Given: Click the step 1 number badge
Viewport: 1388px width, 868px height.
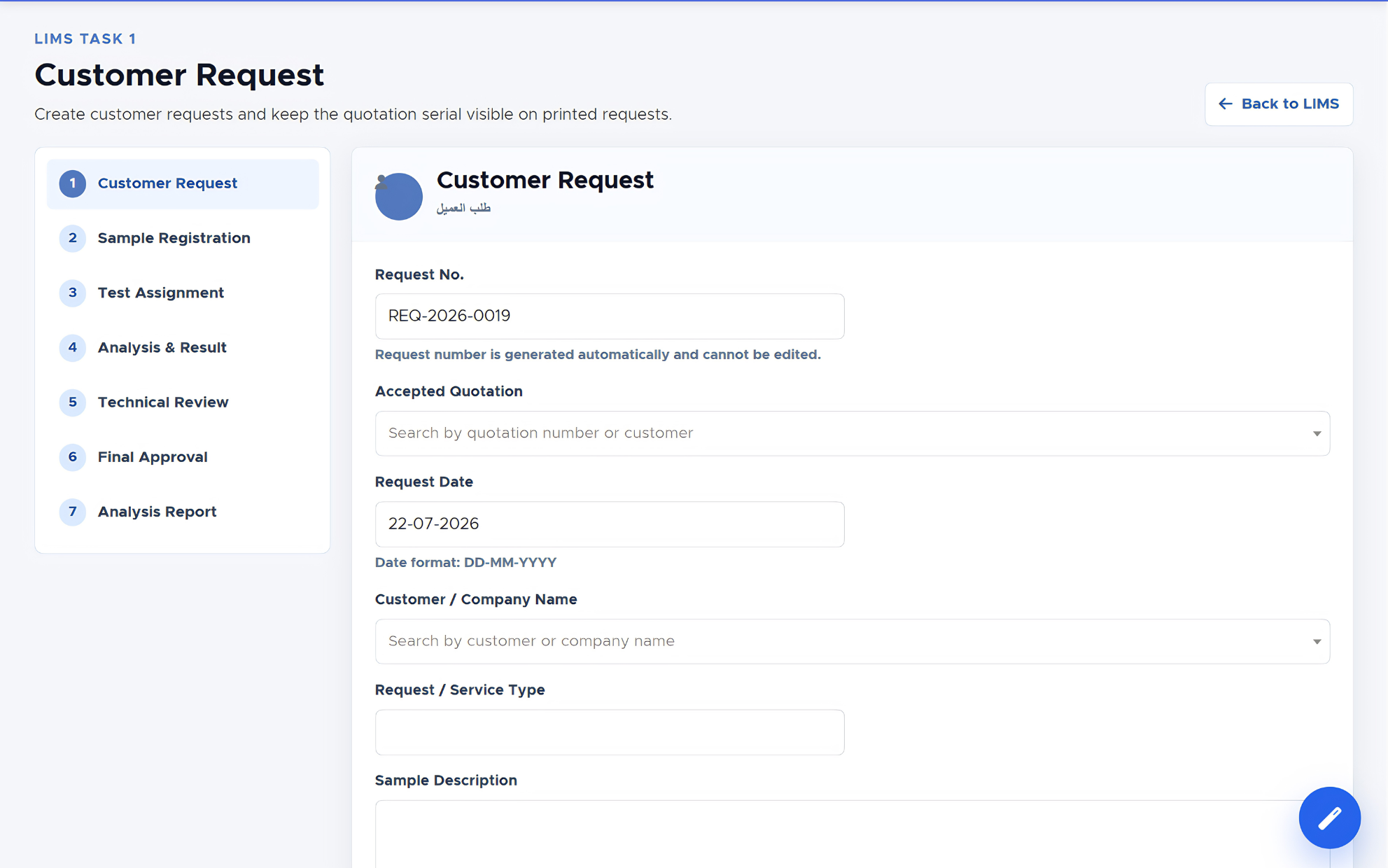Looking at the screenshot, I should coord(72,183).
